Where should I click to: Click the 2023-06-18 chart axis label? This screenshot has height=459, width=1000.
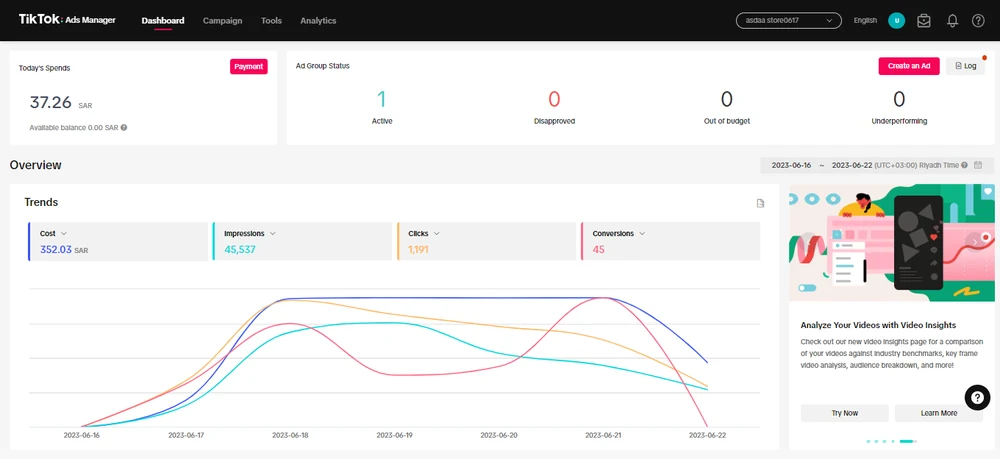pos(290,435)
